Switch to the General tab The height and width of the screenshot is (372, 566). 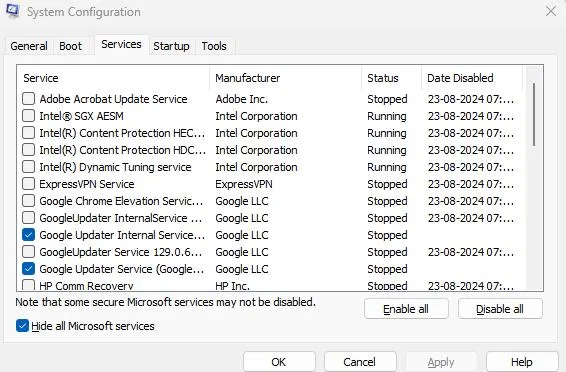point(29,46)
